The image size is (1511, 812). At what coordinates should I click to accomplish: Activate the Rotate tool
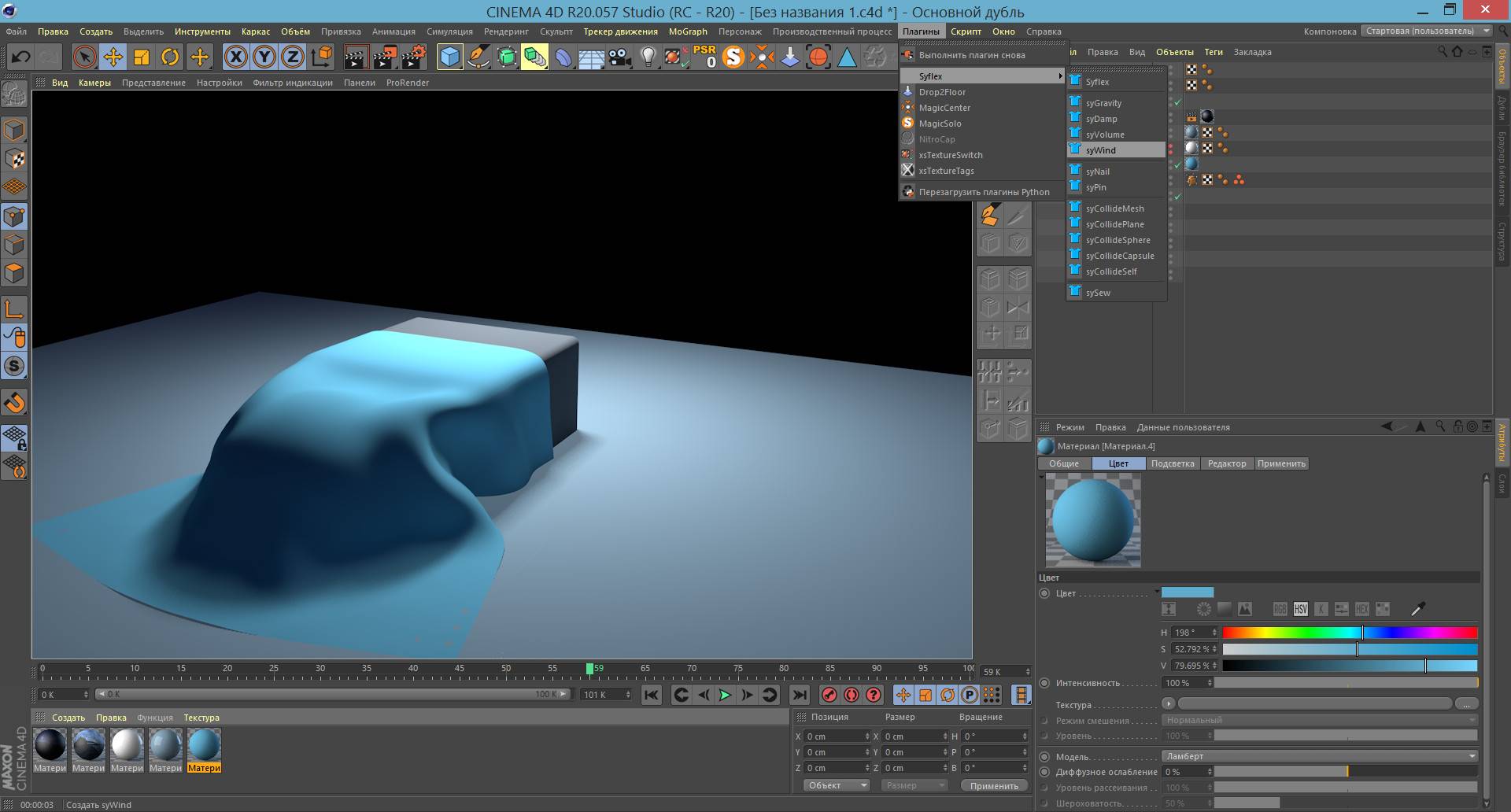pyautogui.click(x=170, y=57)
